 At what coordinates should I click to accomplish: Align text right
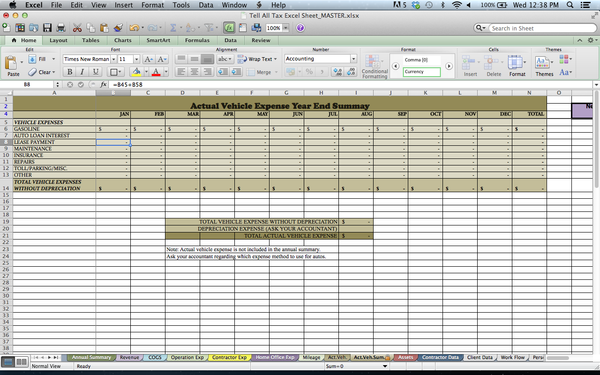click(x=207, y=72)
